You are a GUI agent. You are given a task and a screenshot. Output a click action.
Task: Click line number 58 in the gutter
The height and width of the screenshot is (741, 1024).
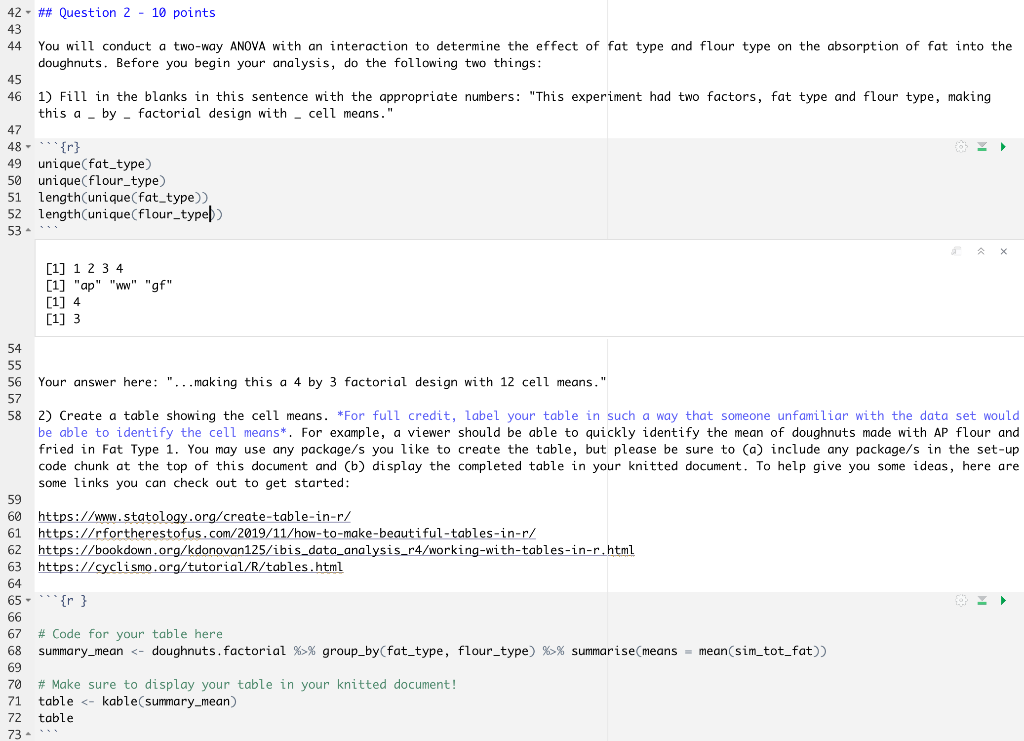coord(14,416)
